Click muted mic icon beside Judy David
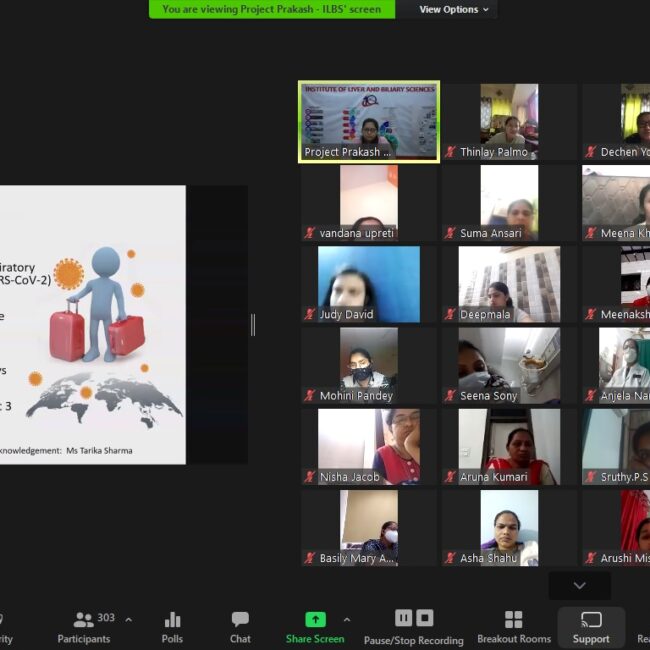The width and height of the screenshot is (650, 650). pyautogui.click(x=310, y=314)
